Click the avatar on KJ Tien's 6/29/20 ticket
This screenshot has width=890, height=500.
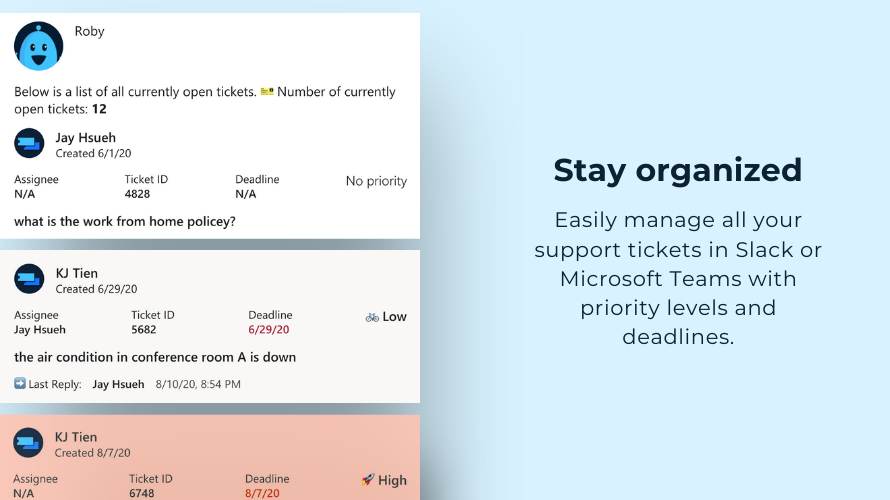click(x=29, y=279)
